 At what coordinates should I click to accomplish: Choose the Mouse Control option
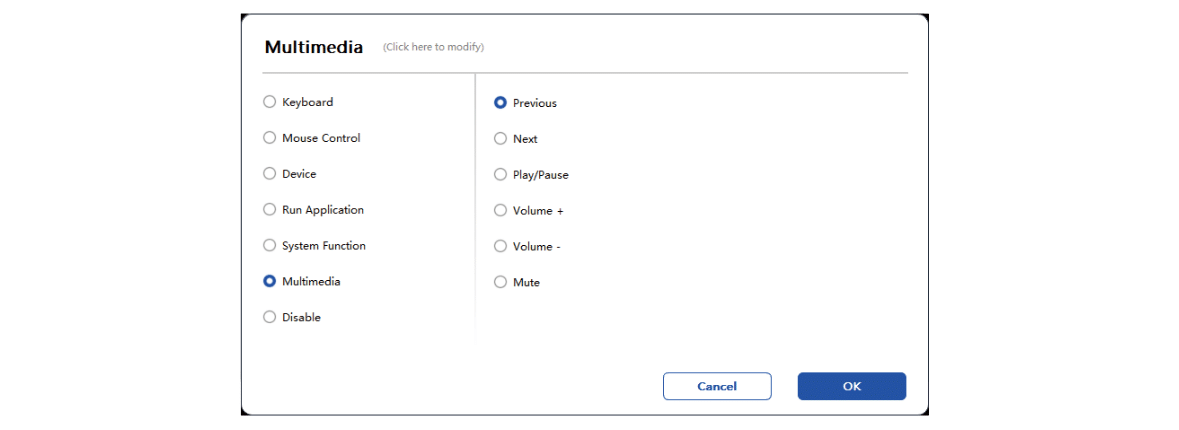[269, 138]
